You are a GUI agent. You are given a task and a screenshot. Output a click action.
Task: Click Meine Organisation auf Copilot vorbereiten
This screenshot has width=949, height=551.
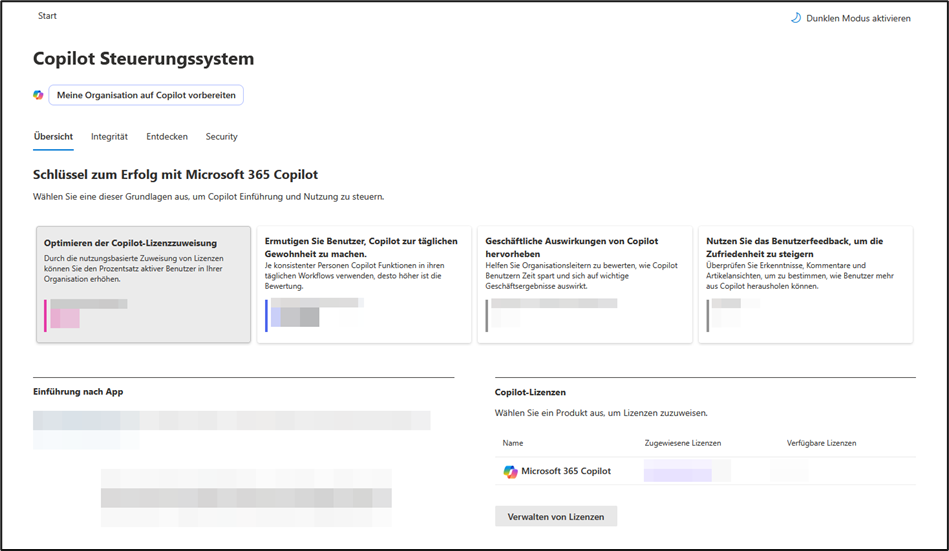pyautogui.click(x=146, y=95)
